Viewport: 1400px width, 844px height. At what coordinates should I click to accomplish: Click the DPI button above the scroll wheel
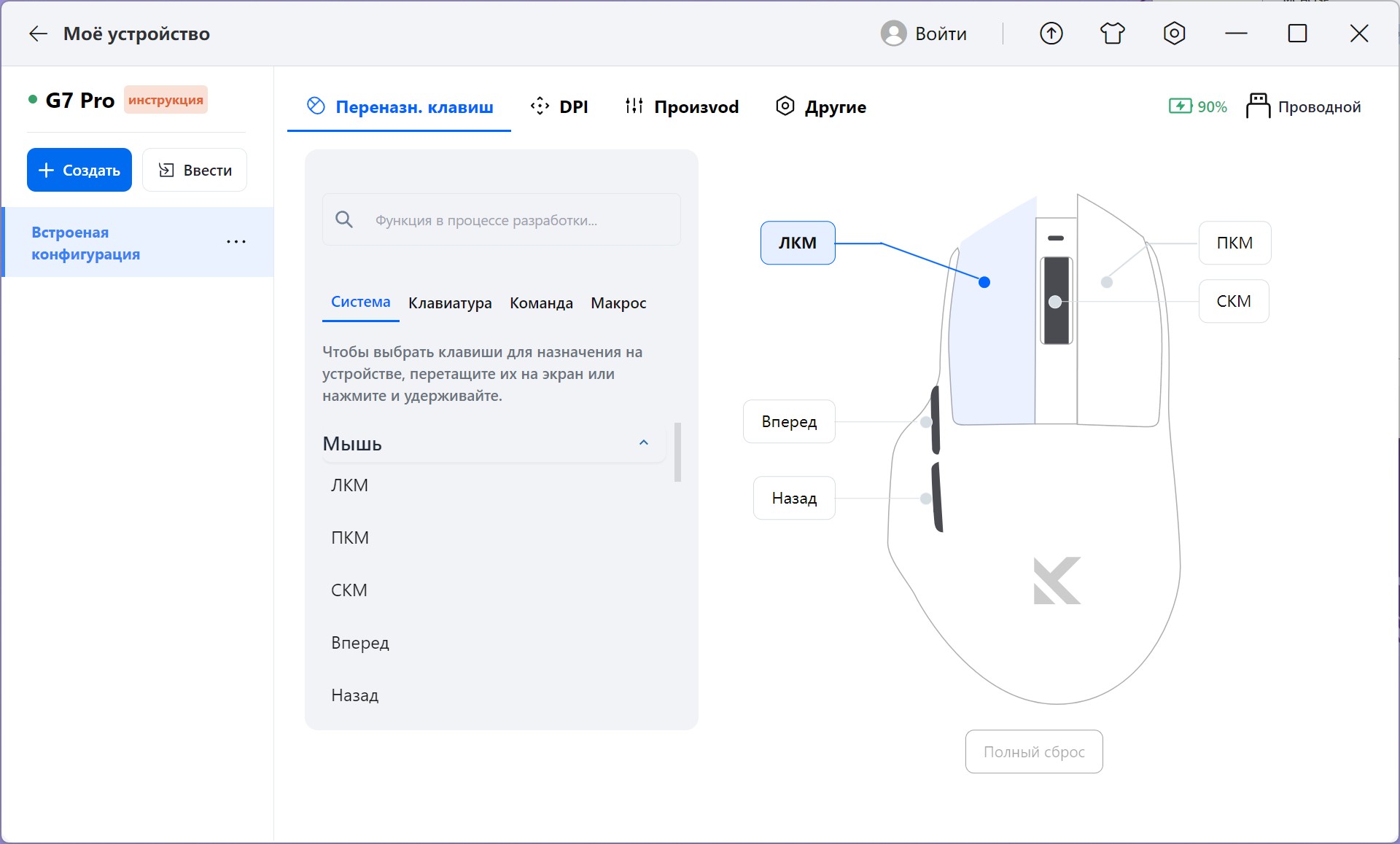tap(1055, 238)
